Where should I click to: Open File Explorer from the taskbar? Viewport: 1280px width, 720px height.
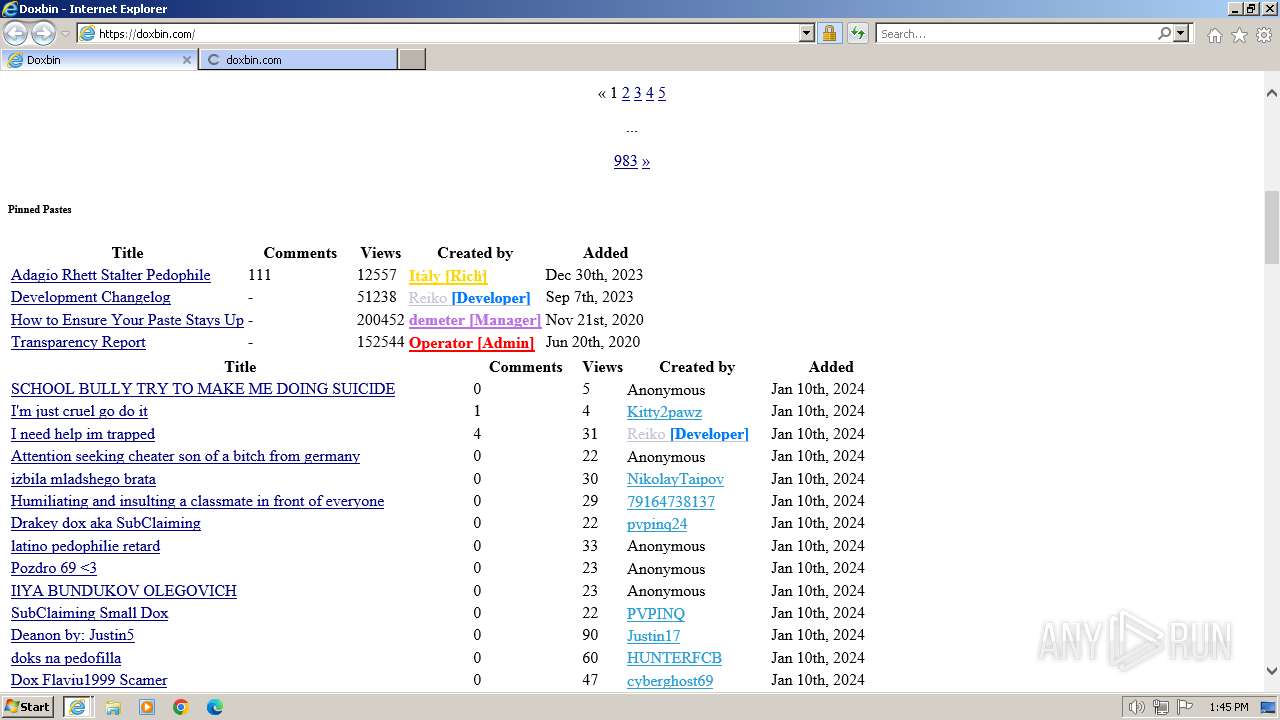tap(113, 707)
